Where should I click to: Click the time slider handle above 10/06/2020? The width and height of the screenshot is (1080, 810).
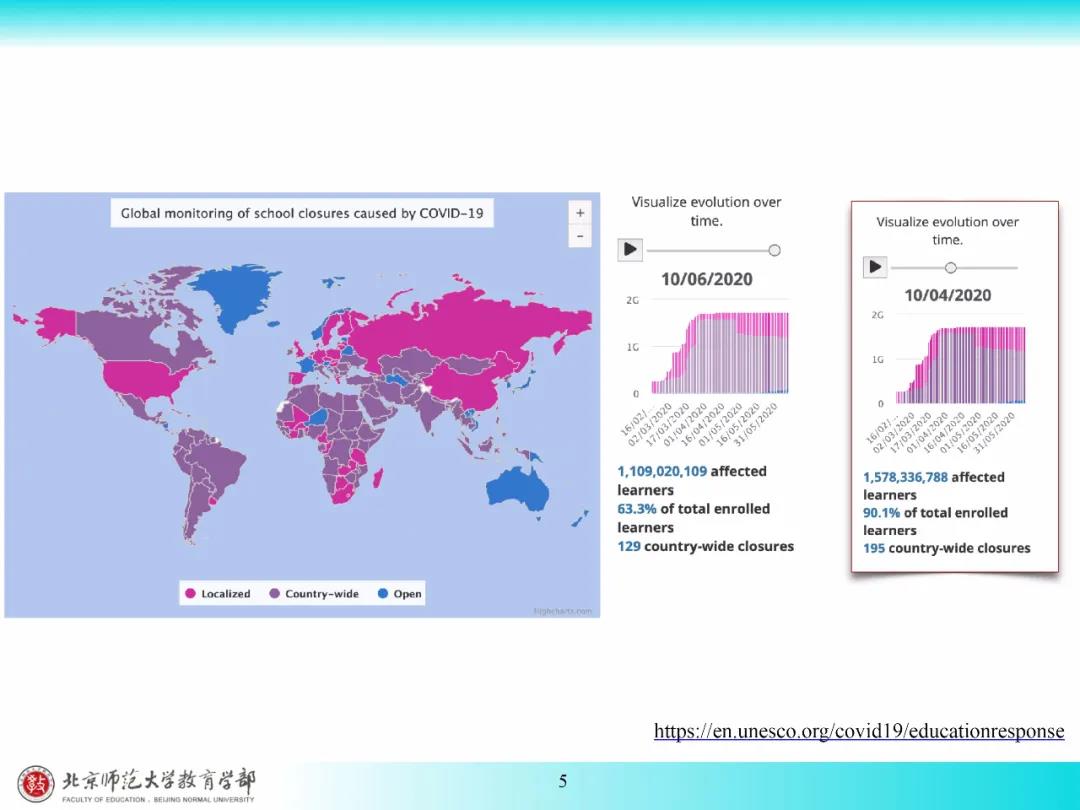(x=774, y=250)
